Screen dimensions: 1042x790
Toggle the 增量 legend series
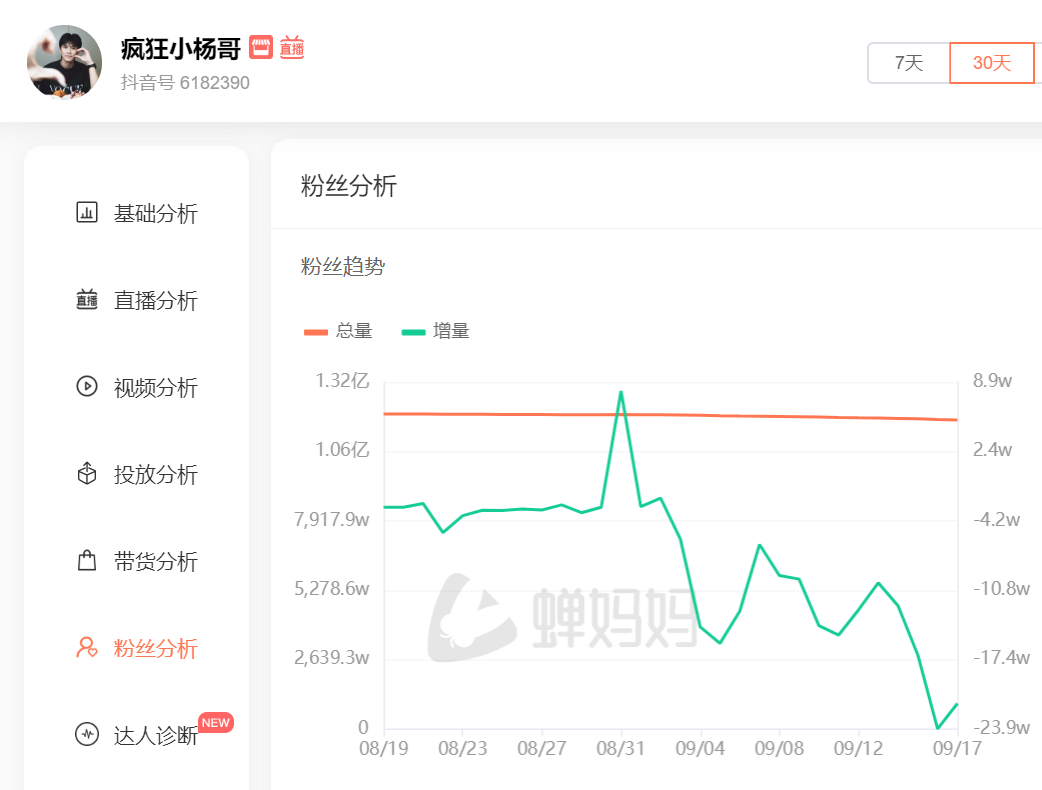pos(435,331)
